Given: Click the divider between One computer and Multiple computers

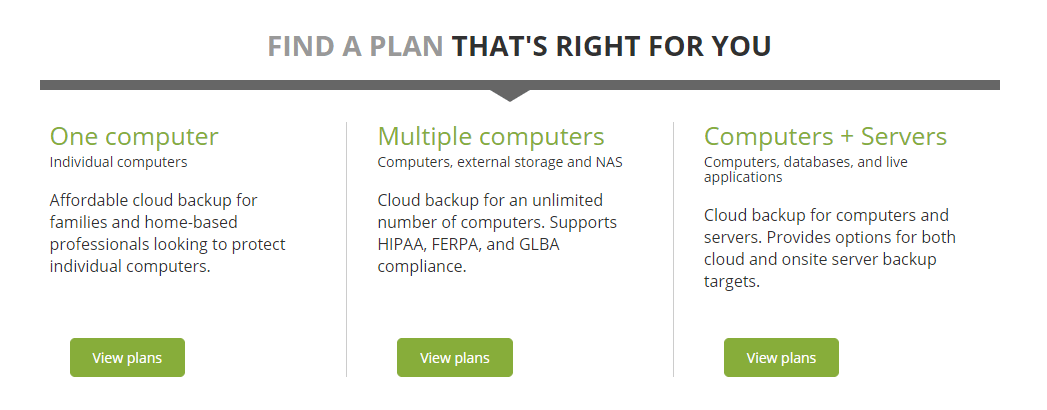Looking at the screenshot, I should [x=347, y=249].
